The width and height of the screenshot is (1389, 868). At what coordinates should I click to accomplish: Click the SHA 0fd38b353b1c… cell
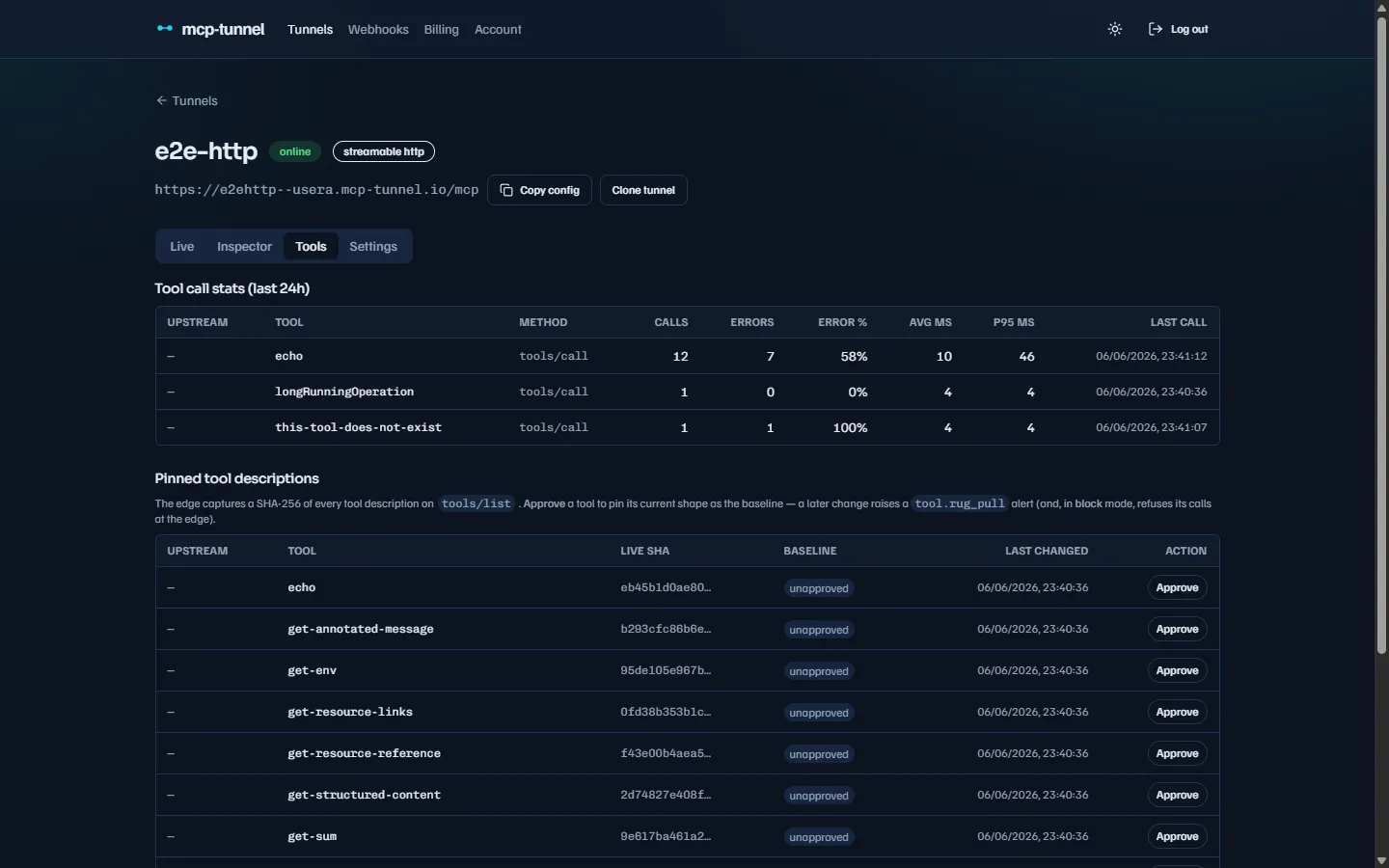pos(666,712)
